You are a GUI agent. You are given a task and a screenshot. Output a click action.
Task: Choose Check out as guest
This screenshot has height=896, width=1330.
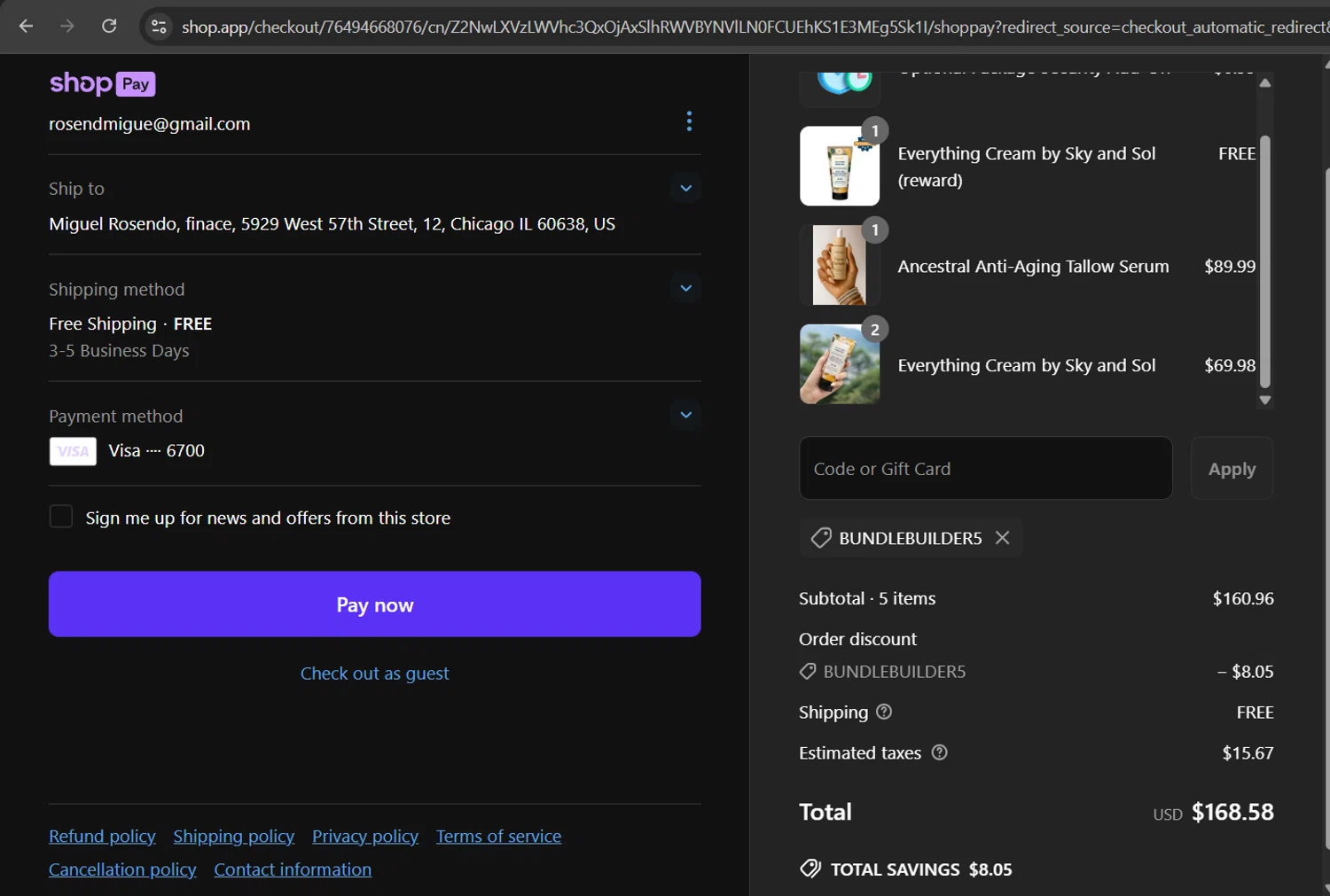click(374, 674)
